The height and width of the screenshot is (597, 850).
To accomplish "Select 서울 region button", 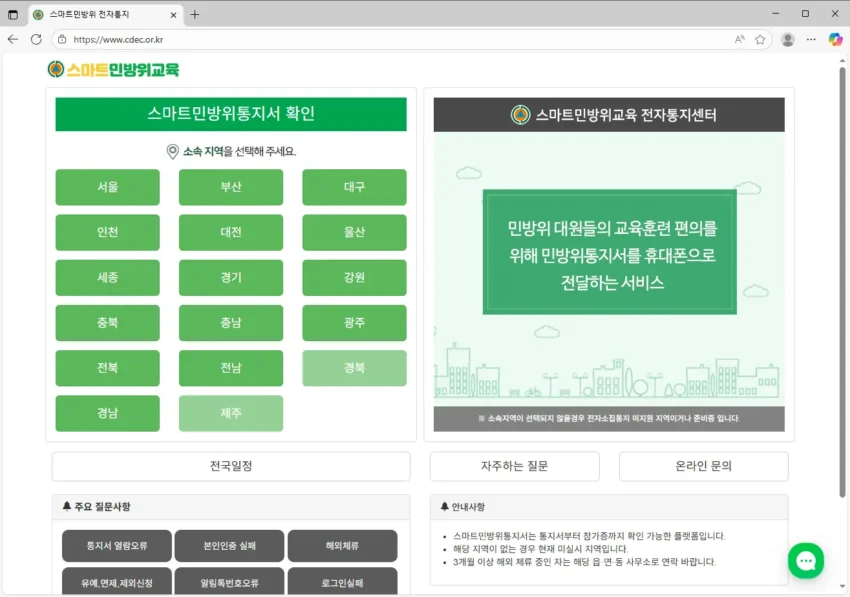I will point(107,187).
